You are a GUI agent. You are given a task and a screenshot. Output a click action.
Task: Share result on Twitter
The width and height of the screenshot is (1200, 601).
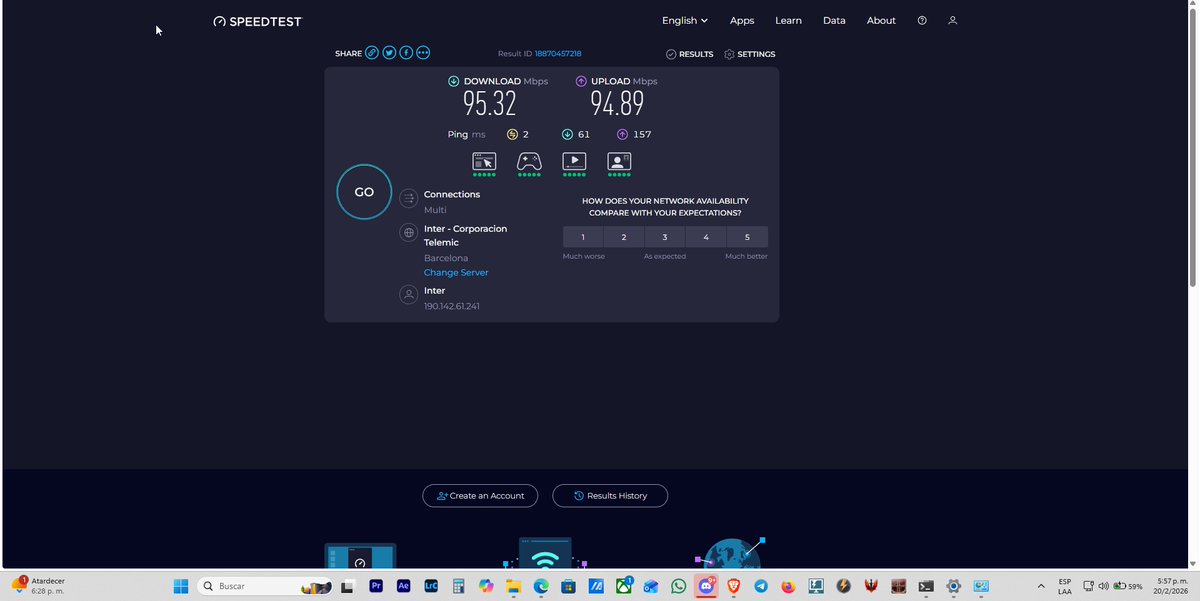tap(389, 53)
